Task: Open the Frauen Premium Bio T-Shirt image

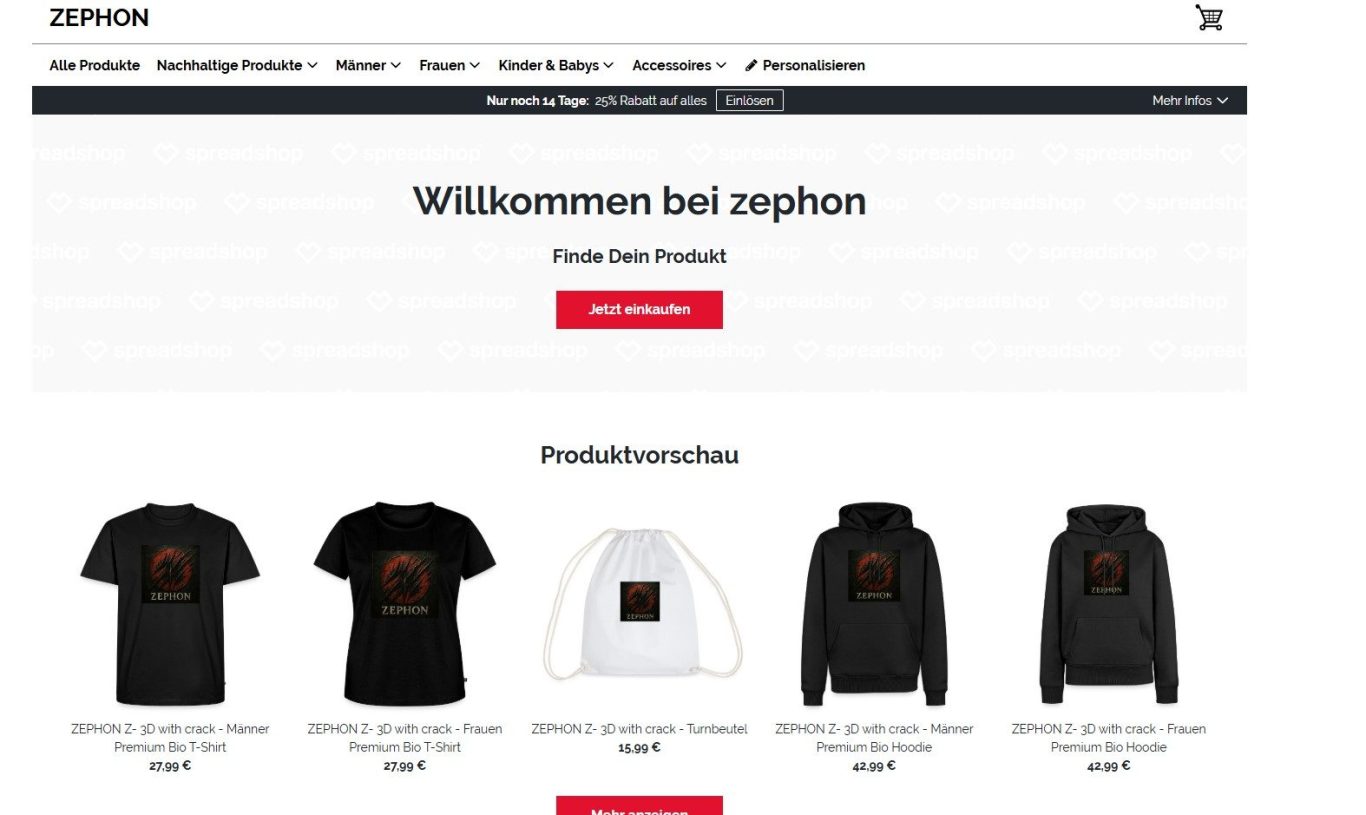Action: tap(405, 605)
